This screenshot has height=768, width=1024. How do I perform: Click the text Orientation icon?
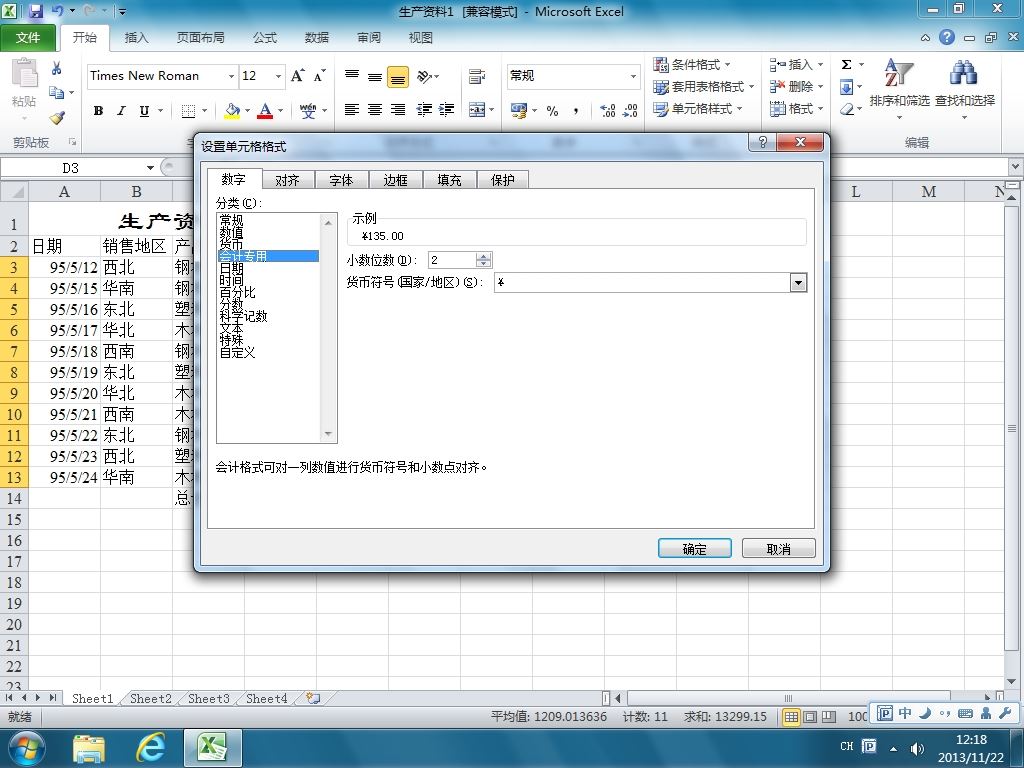tap(425, 76)
